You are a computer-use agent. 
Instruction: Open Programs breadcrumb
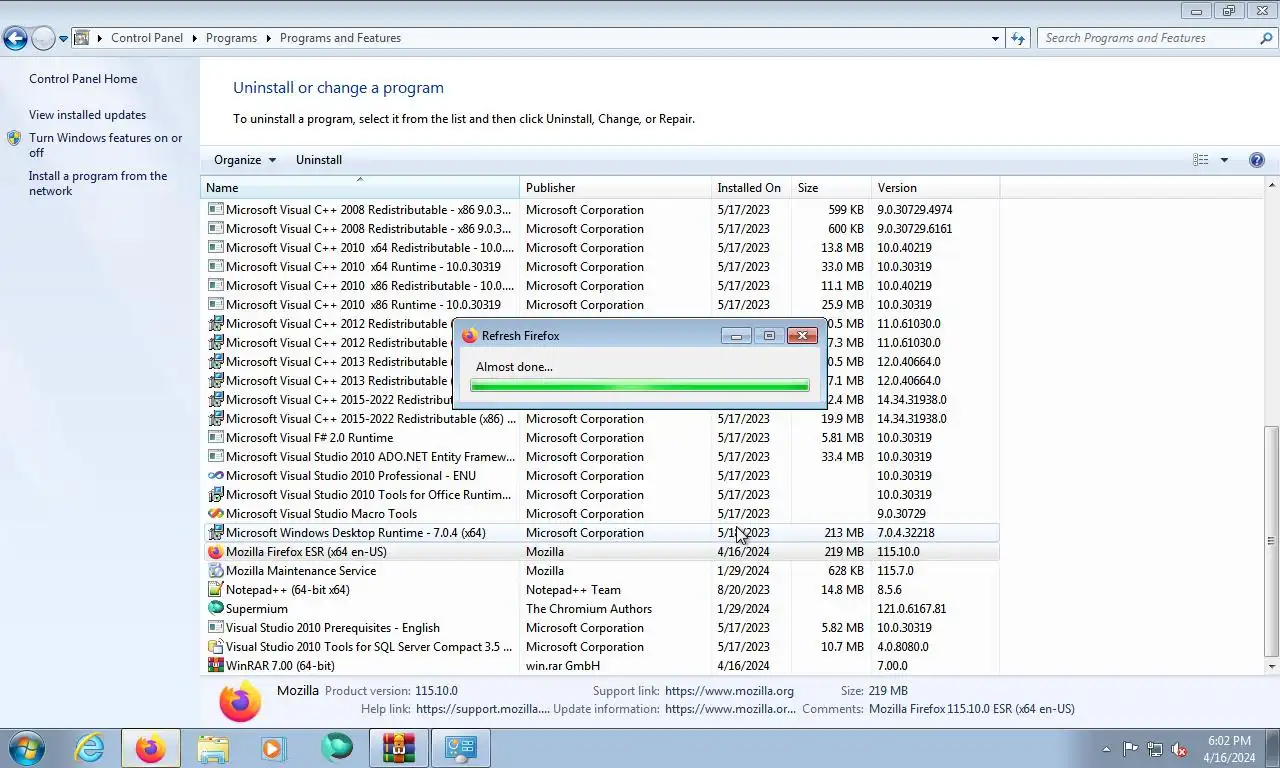pyautogui.click(x=231, y=38)
